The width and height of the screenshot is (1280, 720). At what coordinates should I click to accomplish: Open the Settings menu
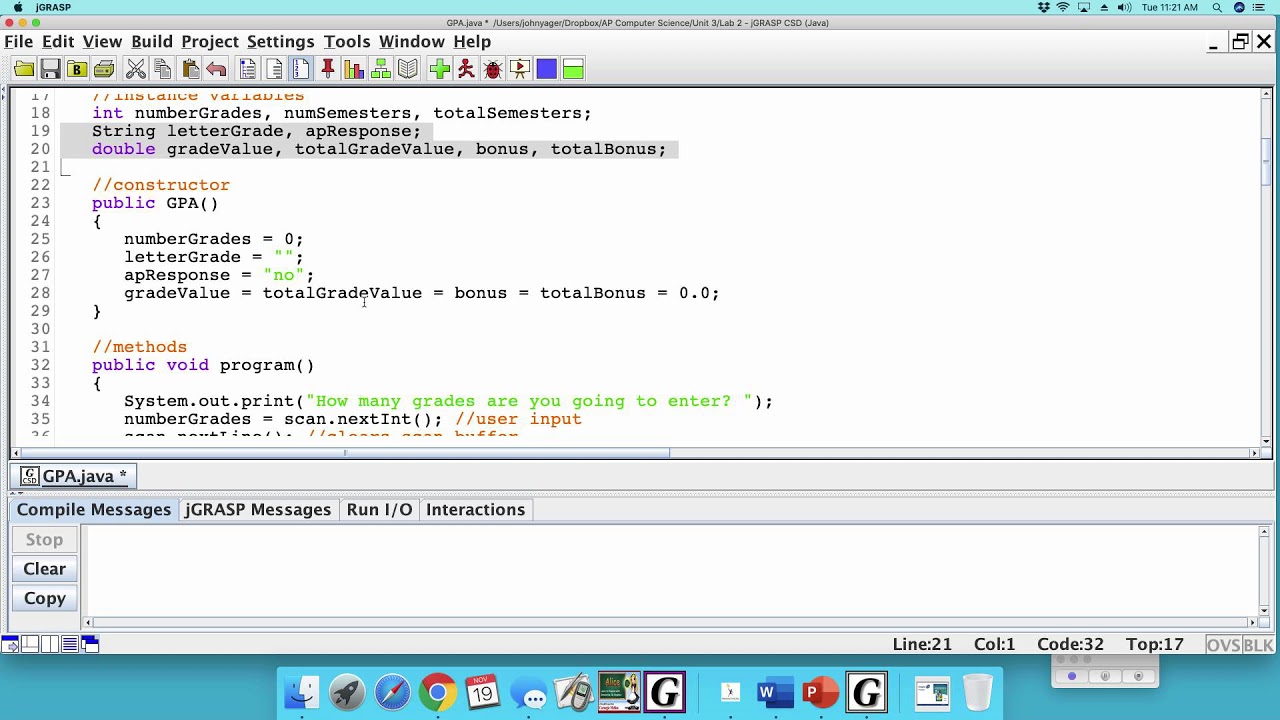[x=281, y=41]
